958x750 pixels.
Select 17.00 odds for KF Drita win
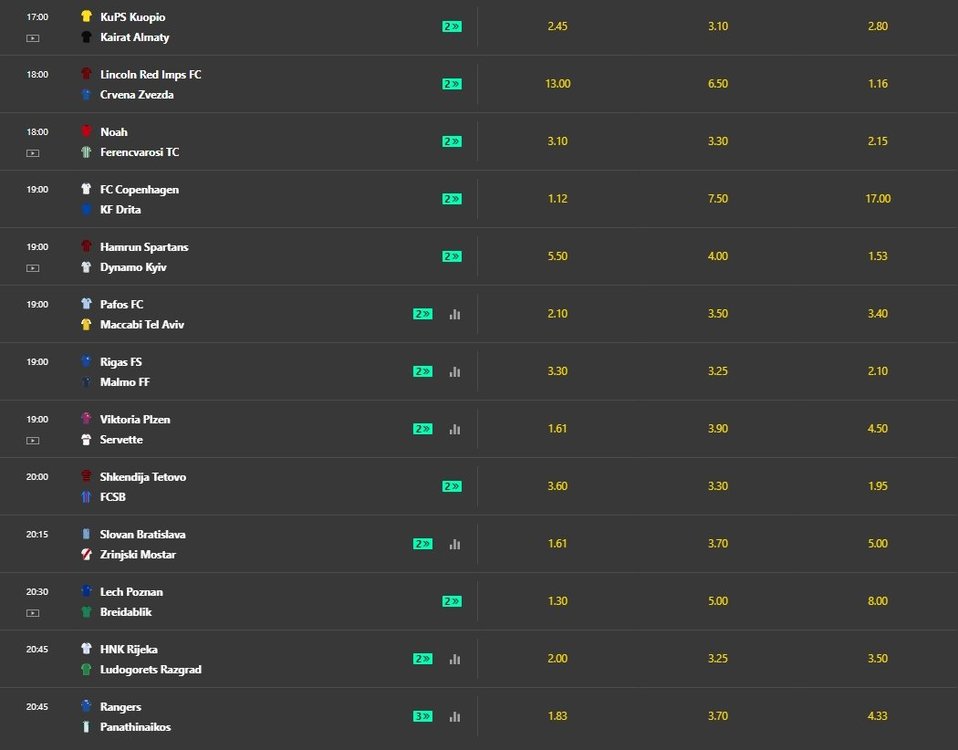coord(878,198)
